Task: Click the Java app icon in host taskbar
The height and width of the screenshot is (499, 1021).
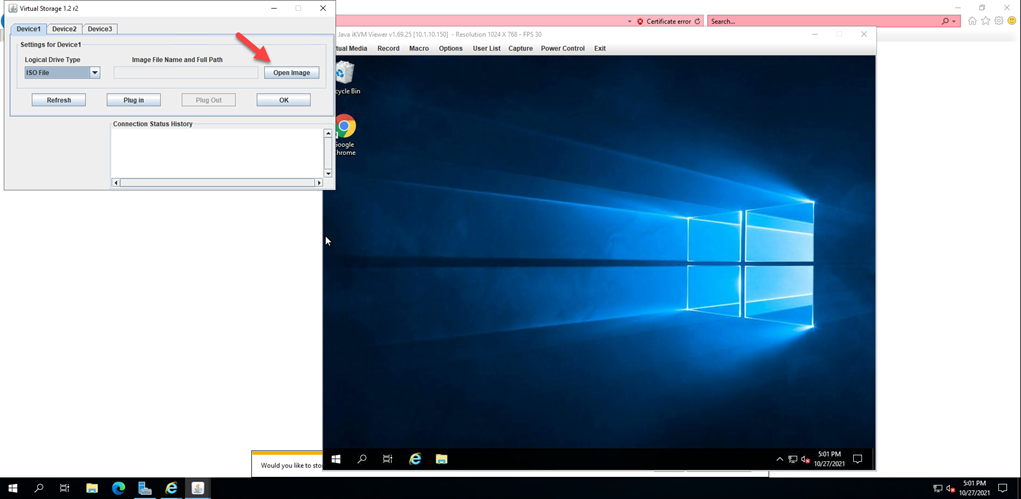Action: pyautogui.click(x=198, y=488)
